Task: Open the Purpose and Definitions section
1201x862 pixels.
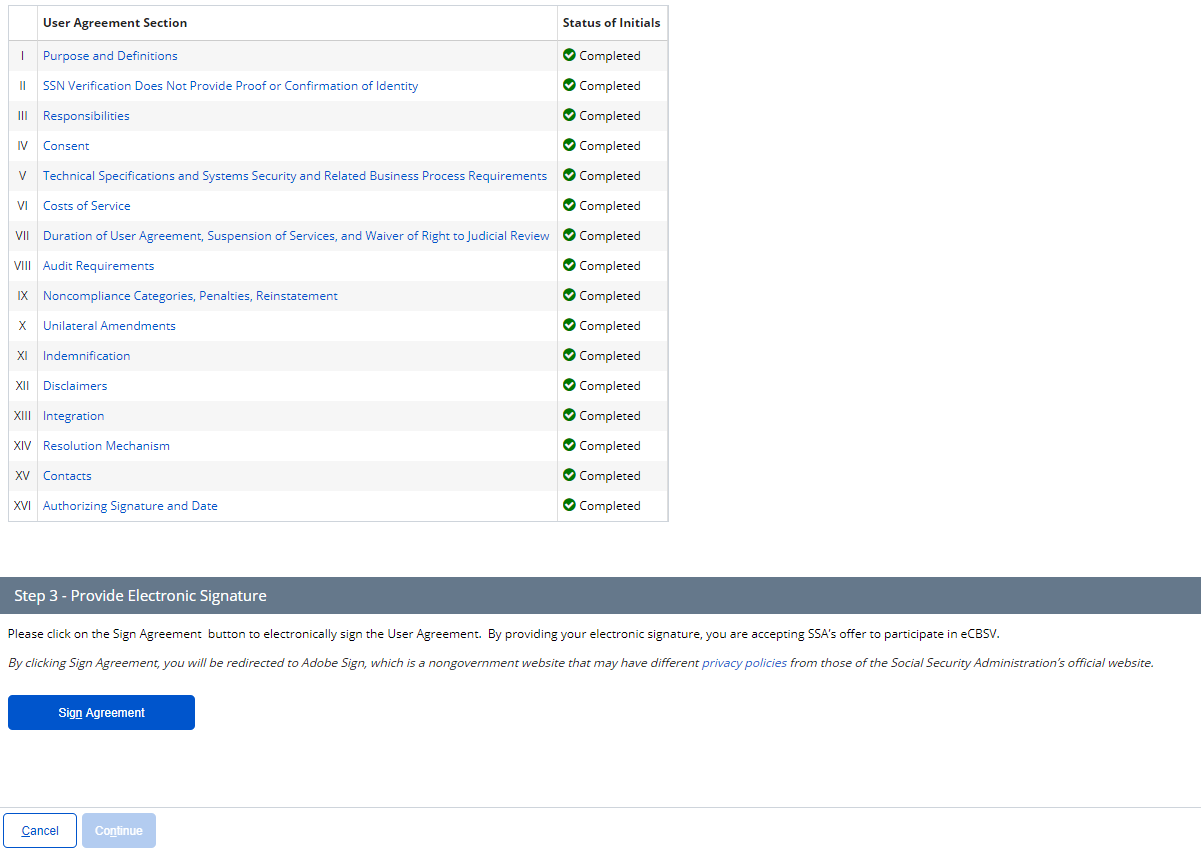Action: (x=110, y=56)
